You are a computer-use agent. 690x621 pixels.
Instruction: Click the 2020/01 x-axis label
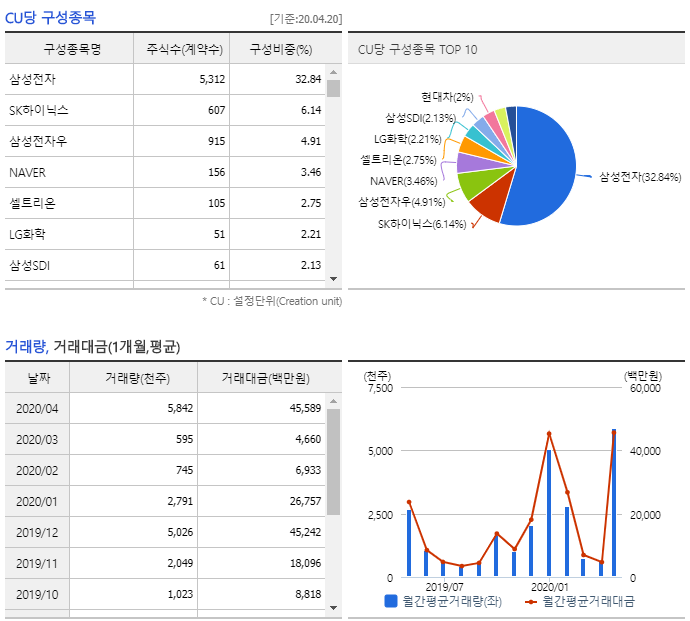tap(549, 587)
